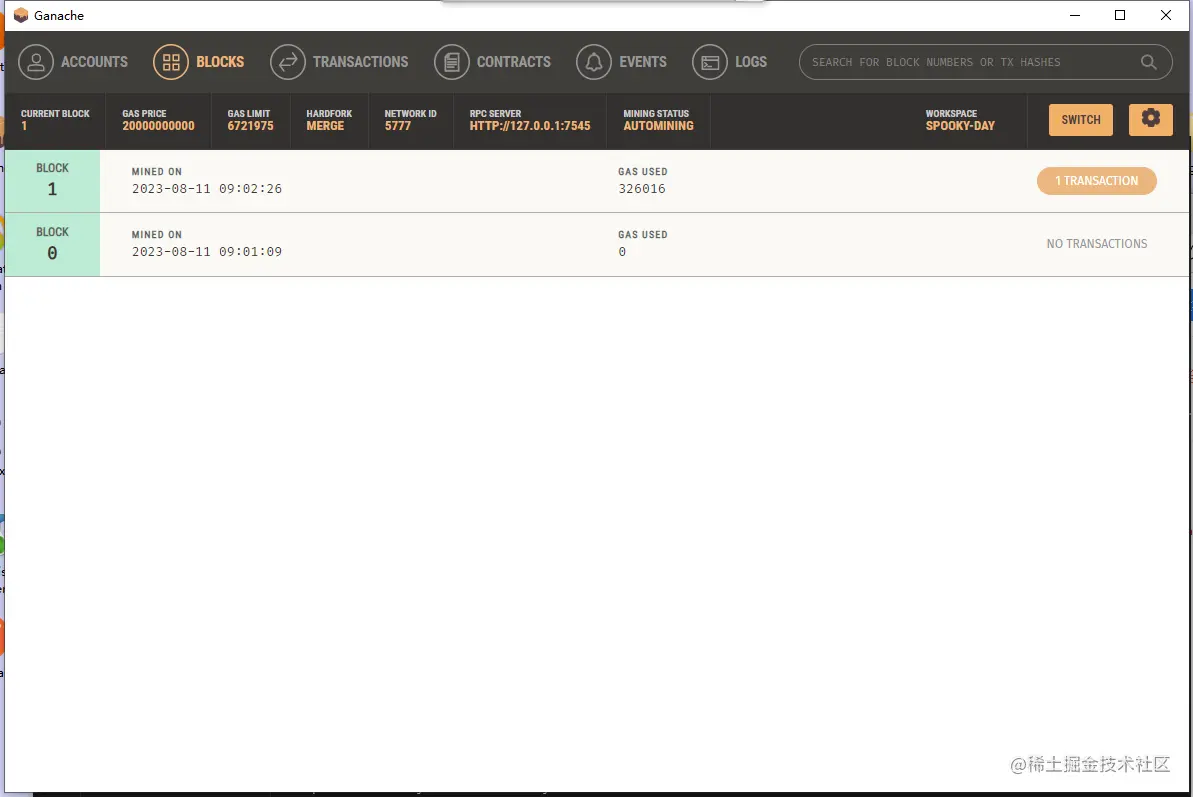This screenshot has height=797, width=1193.
Task: Click the SWITCH workspace button
Action: pyautogui.click(x=1080, y=119)
